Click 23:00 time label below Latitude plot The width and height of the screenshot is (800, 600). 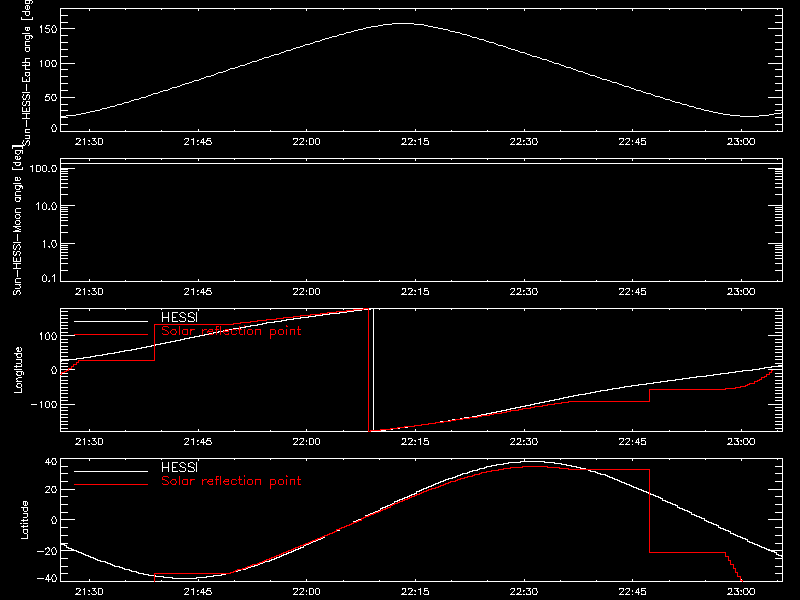tap(741, 592)
